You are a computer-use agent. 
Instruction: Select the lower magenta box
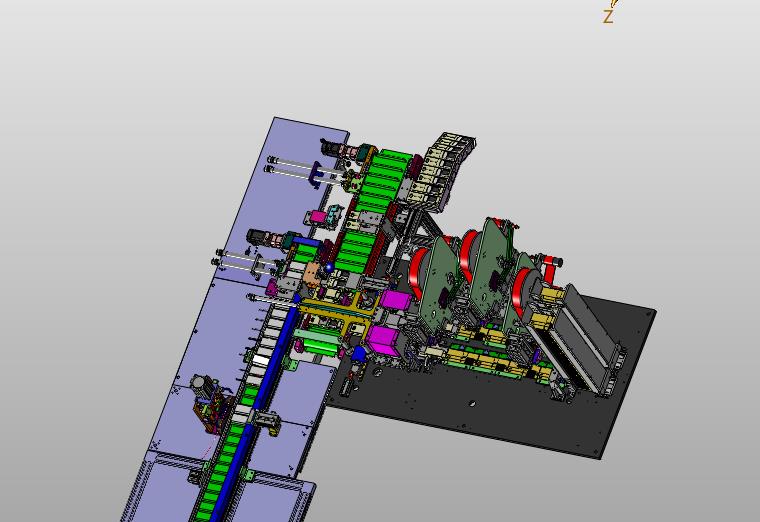[x=382, y=340]
